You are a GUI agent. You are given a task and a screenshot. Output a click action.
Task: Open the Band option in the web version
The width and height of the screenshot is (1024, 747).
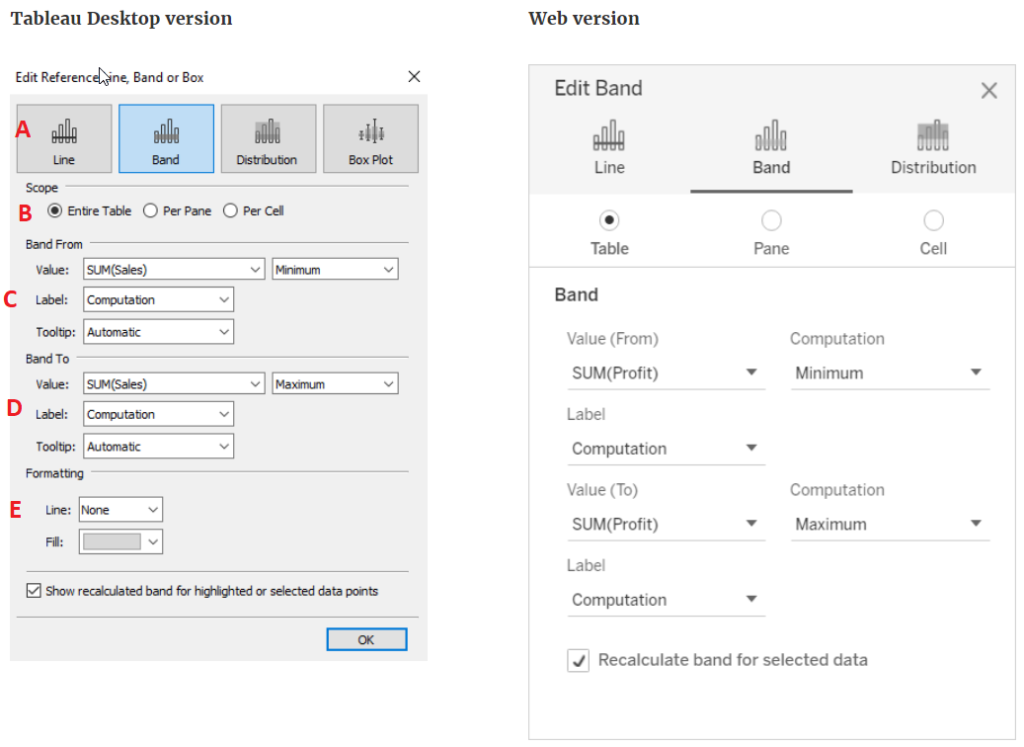(770, 146)
